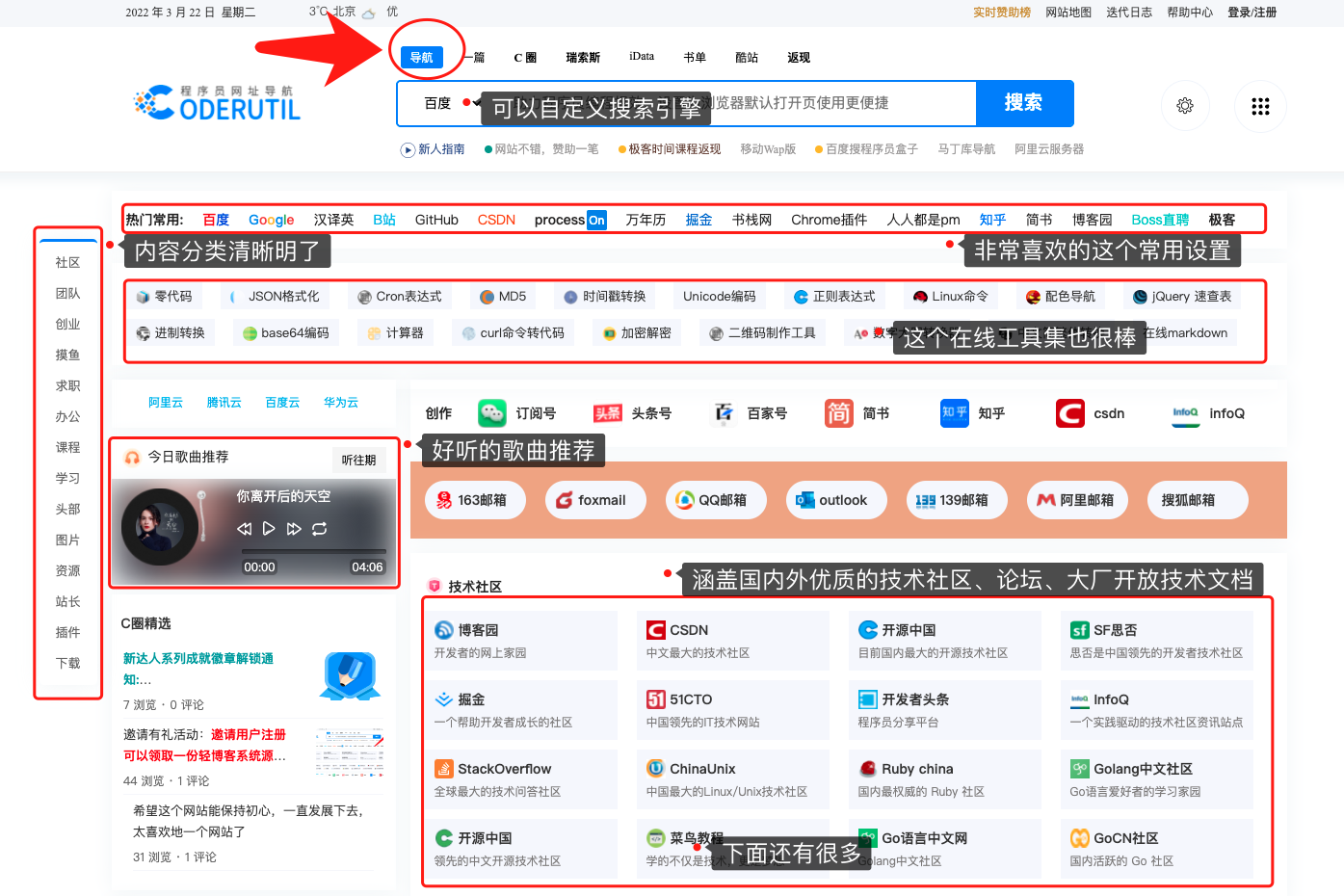
Task: Open Google in hot links bar
Action: [272, 220]
